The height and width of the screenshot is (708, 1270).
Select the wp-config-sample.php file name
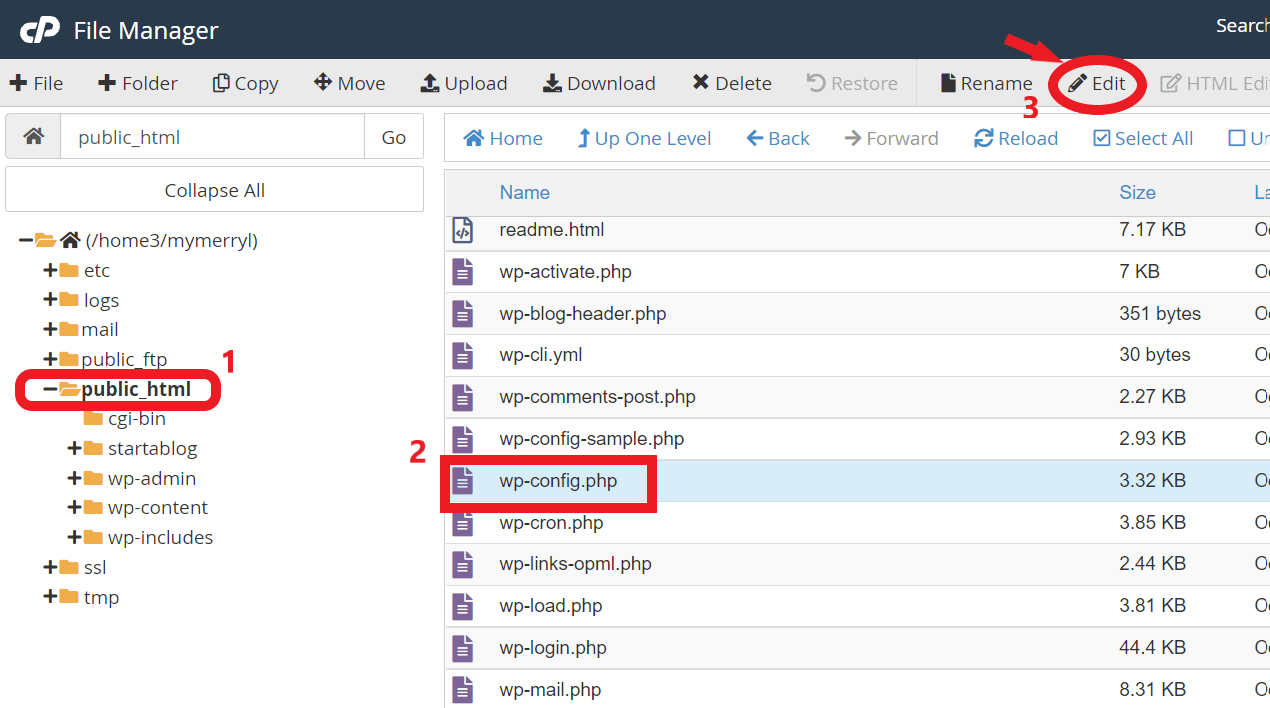pos(592,438)
